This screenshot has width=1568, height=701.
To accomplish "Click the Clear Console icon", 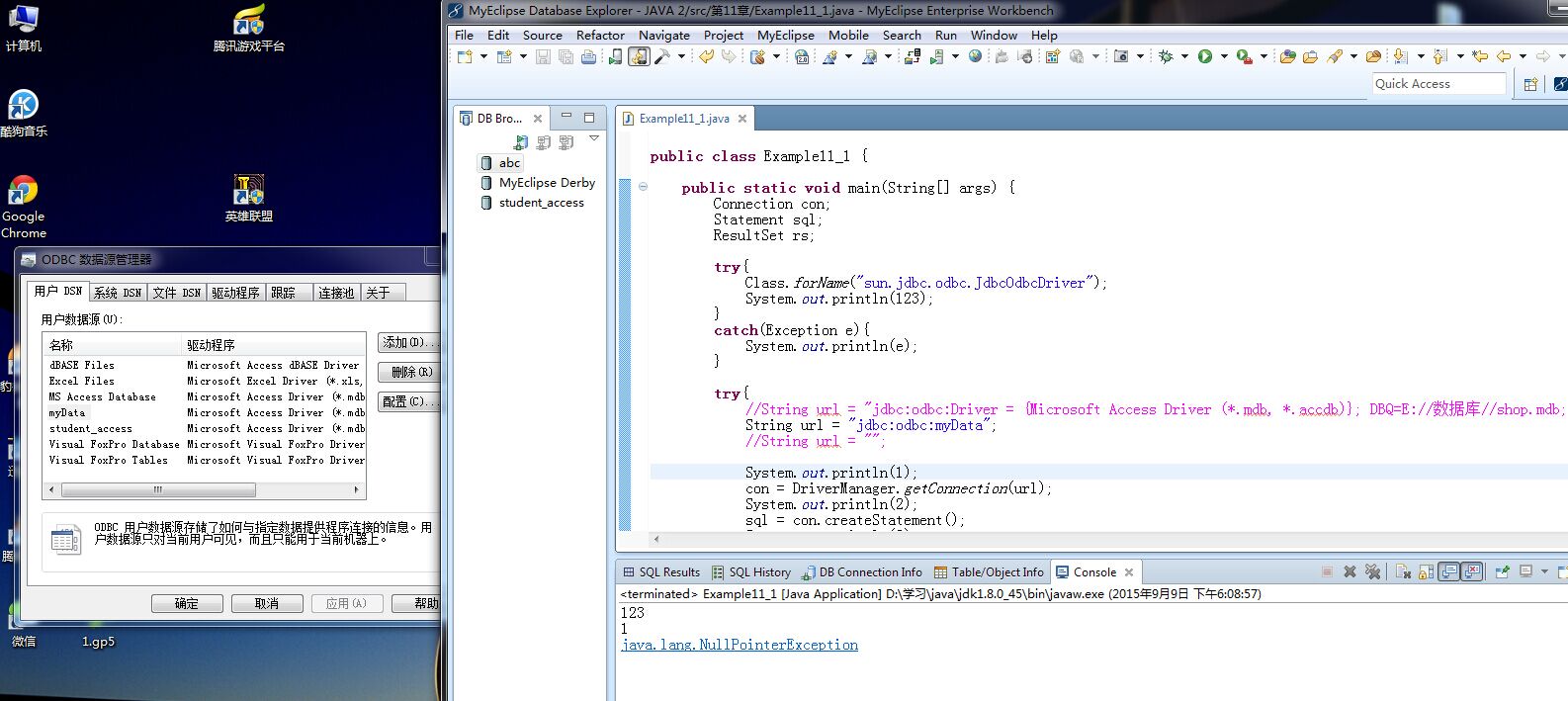I will [1403, 571].
